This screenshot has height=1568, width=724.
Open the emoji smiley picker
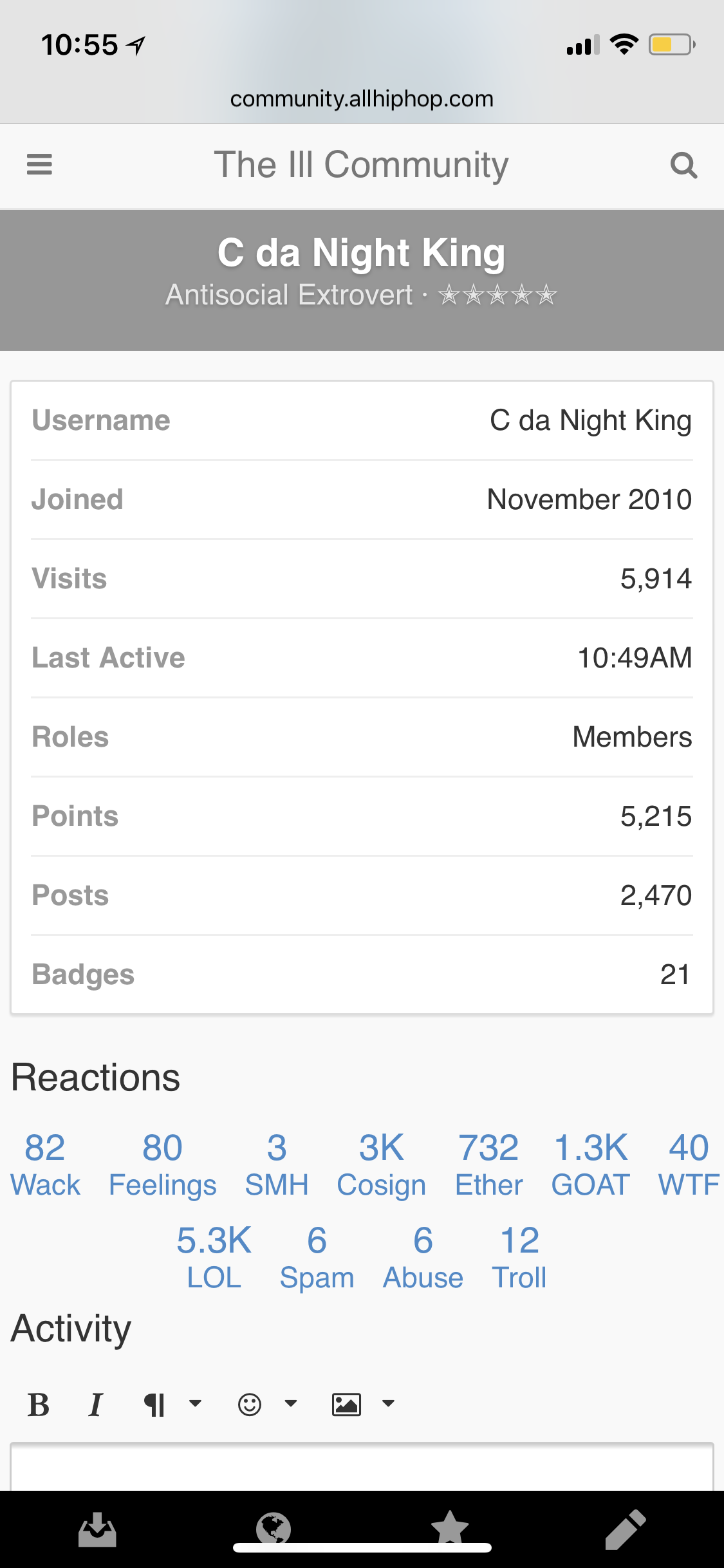tap(250, 1405)
